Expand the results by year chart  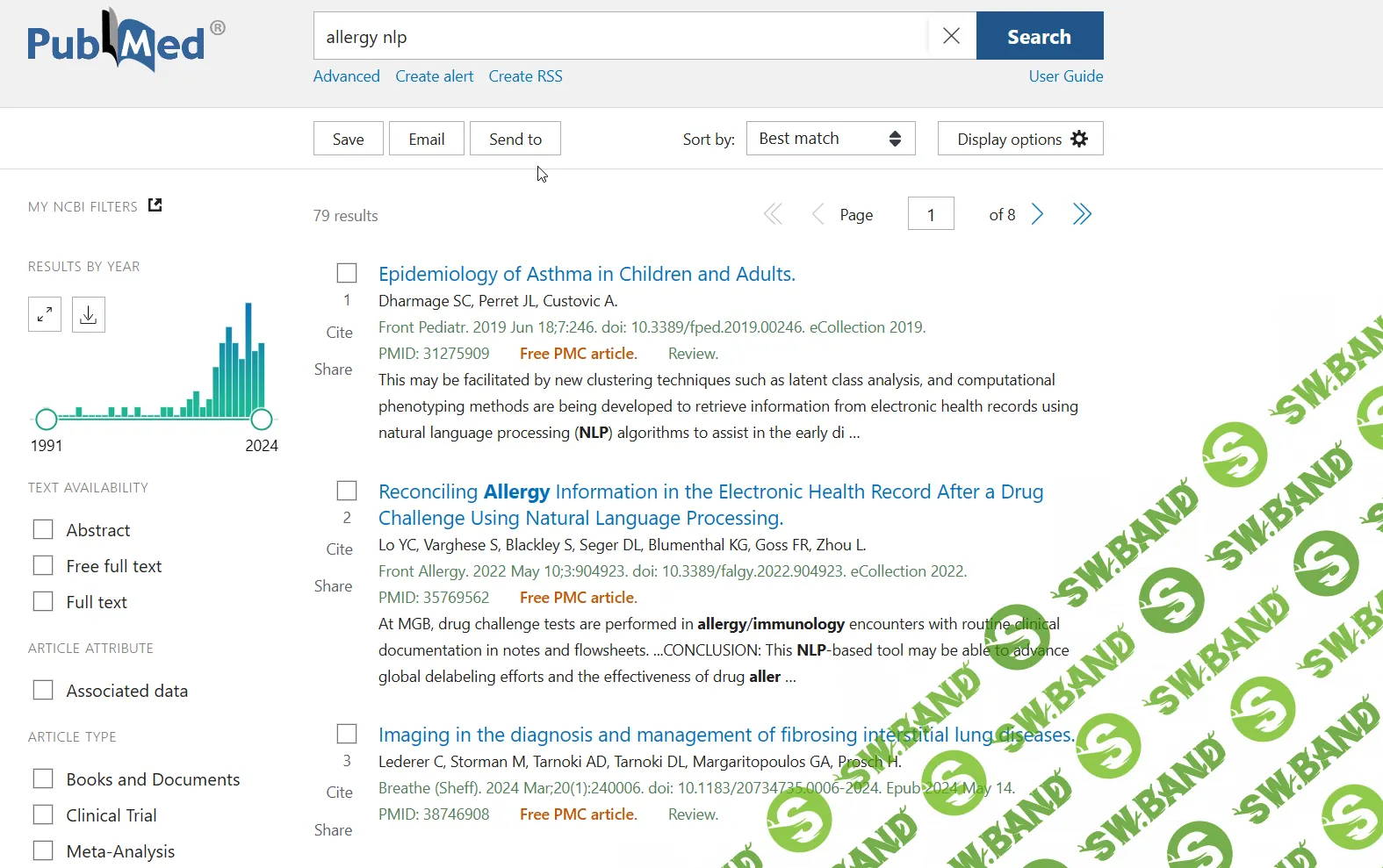(45, 314)
